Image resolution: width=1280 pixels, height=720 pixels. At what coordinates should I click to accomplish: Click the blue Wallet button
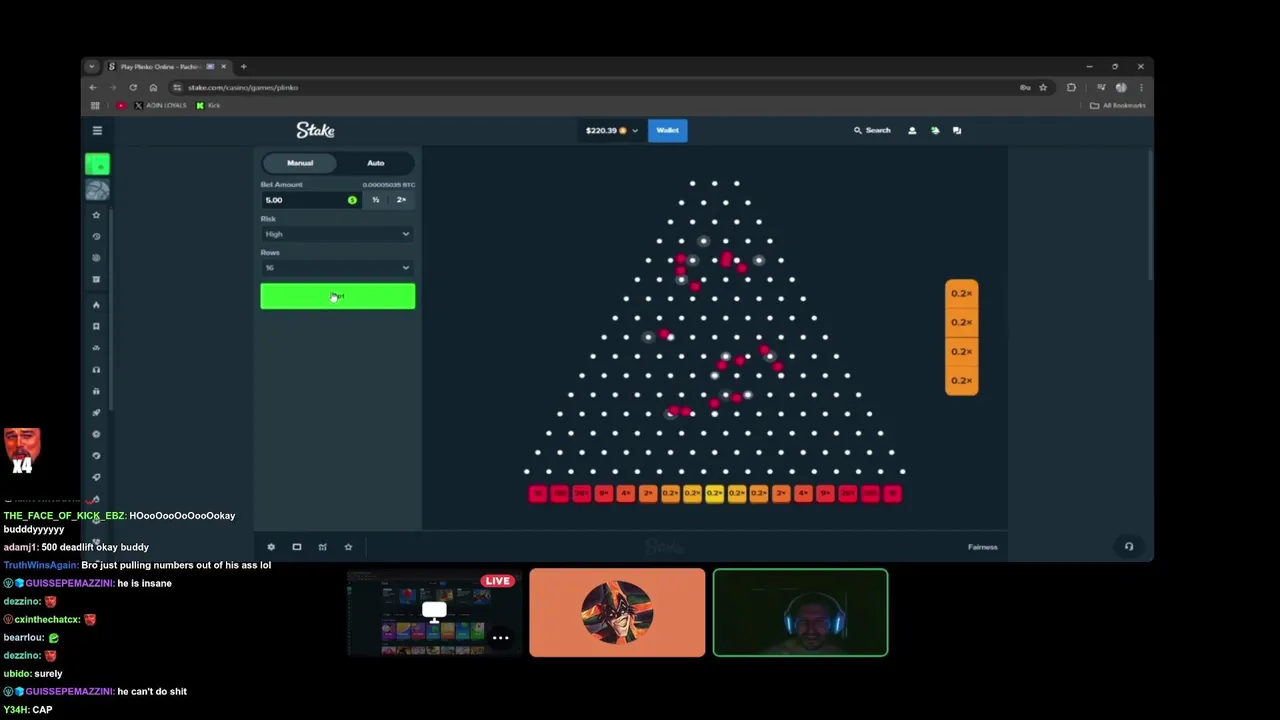[x=667, y=130]
